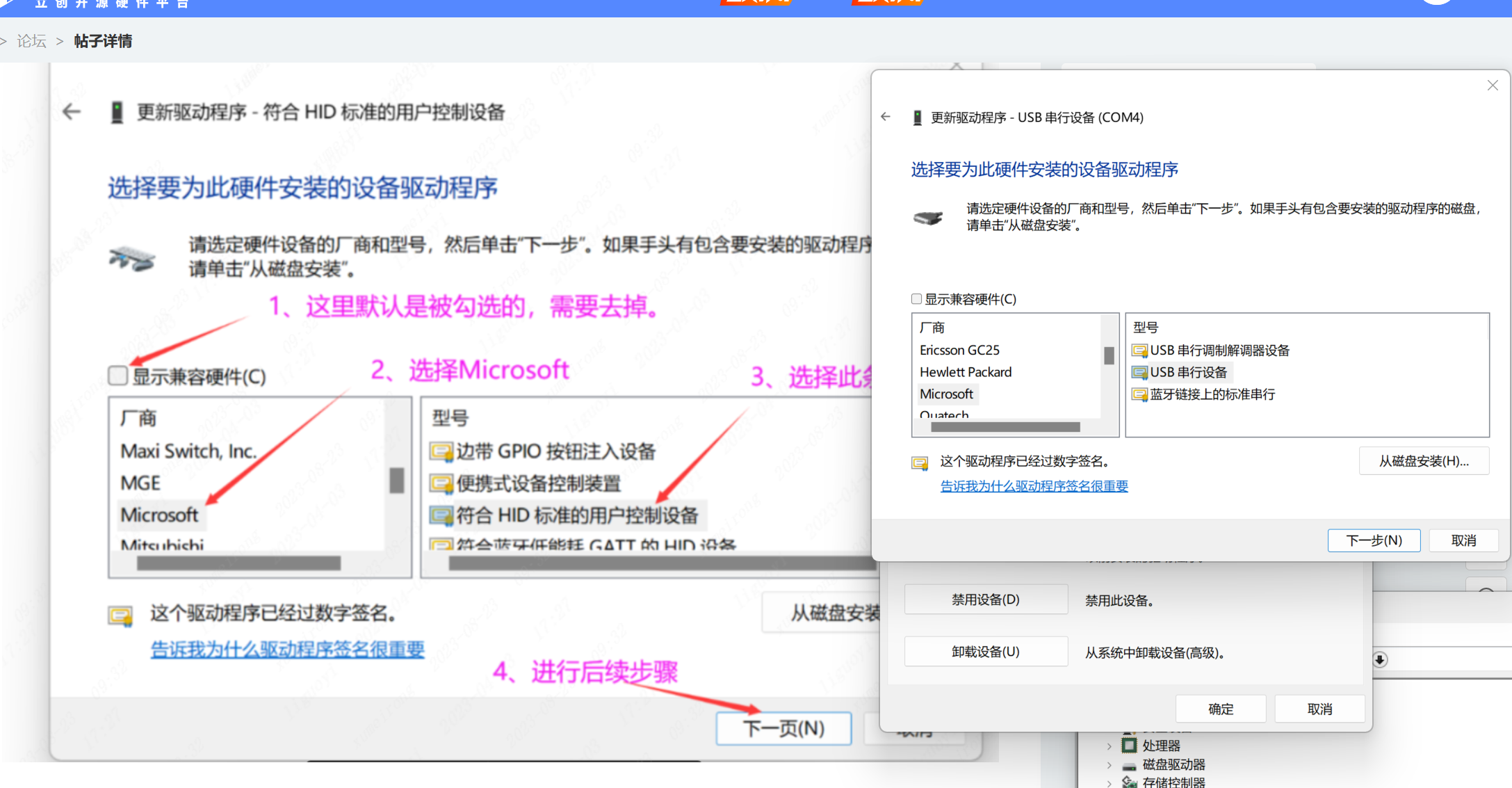Click the 处理器 processor icon
This screenshot has height=788, width=1512.
point(1129,746)
